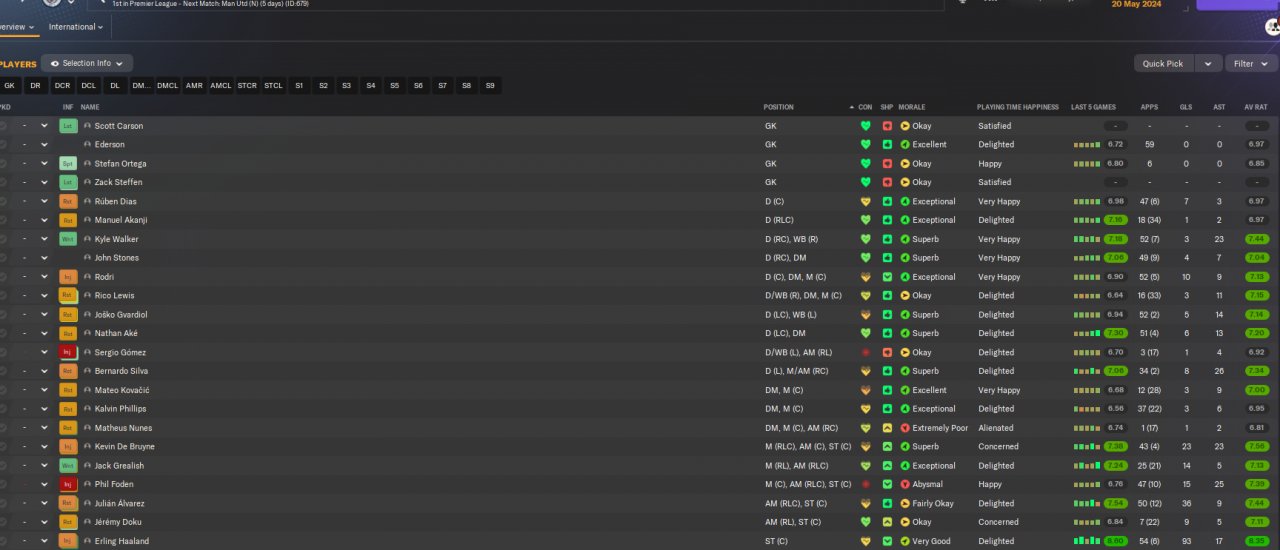This screenshot has width=1280, height=550.
Task: Click Julián Álvarez's 7.54 rating pill
Action: click(1116, 503)
